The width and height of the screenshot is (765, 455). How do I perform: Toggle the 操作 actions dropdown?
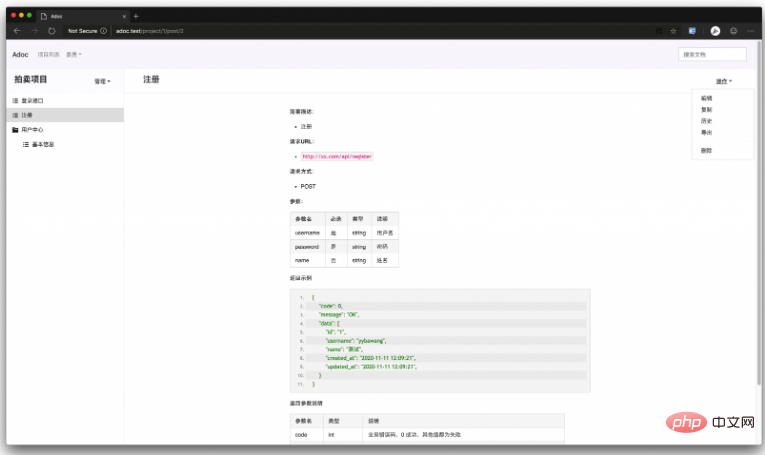[724, 81]
